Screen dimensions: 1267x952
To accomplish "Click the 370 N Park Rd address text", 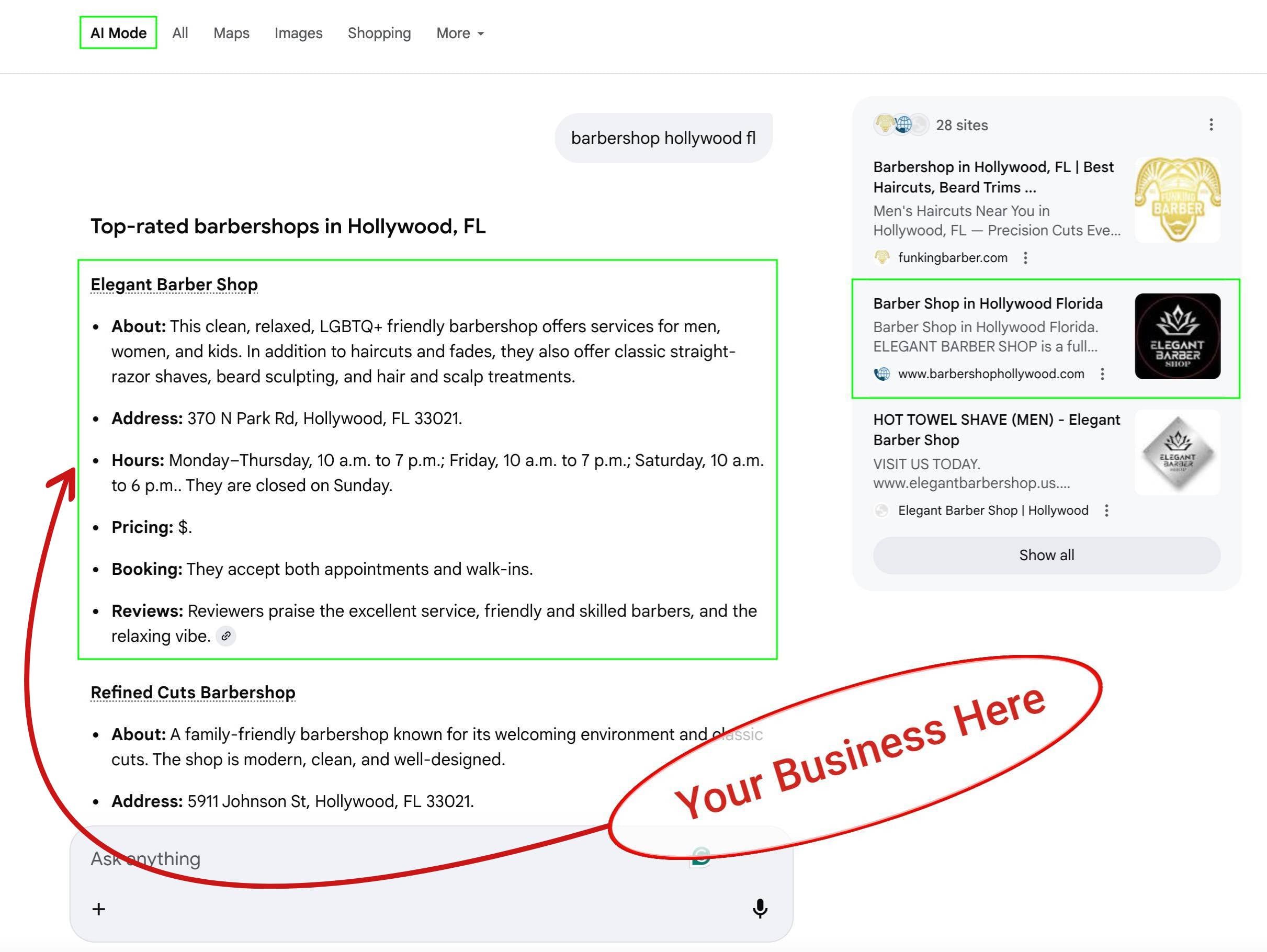I will (x=325, y=418).
